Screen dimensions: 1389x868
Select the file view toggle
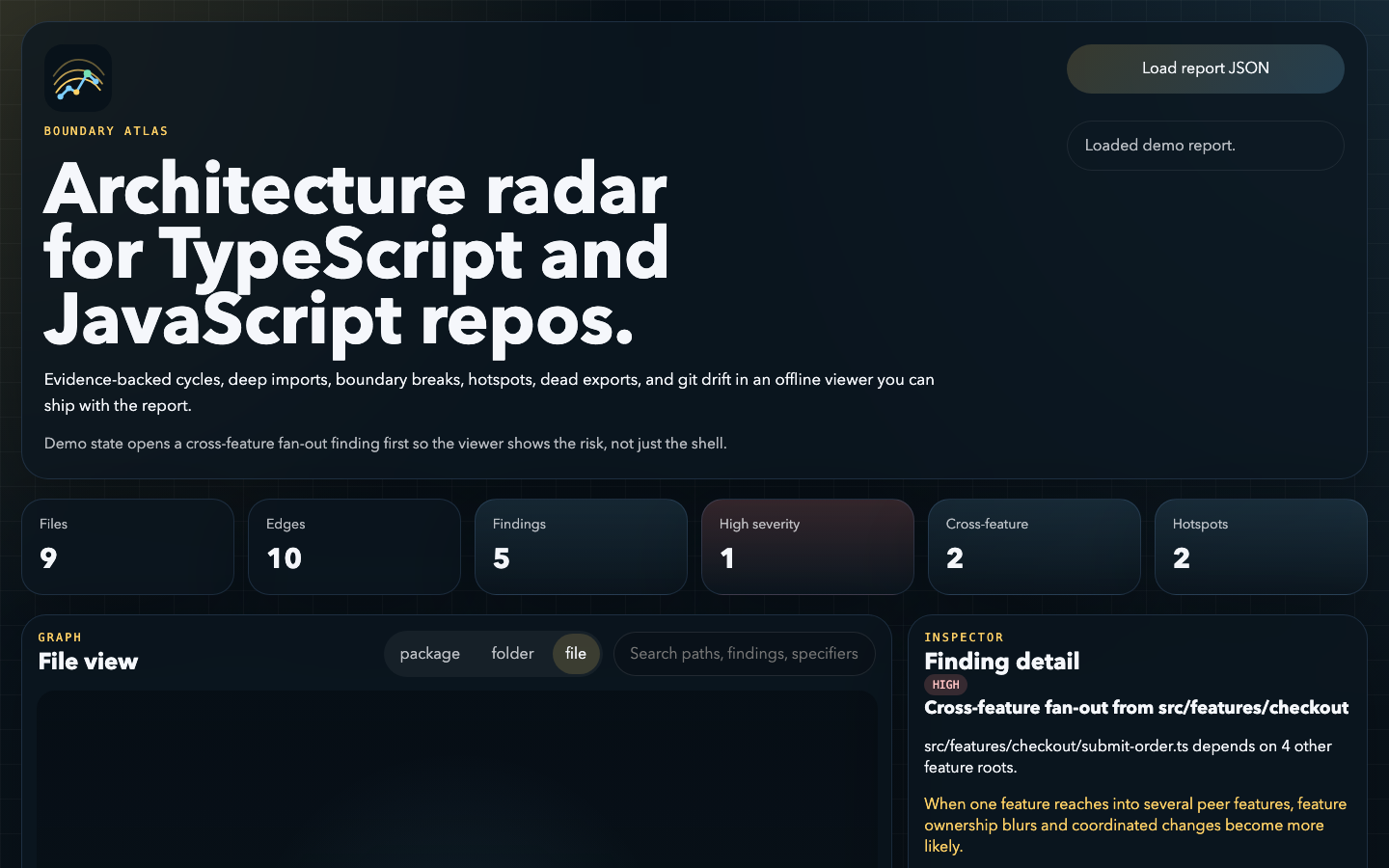point(576,654)
